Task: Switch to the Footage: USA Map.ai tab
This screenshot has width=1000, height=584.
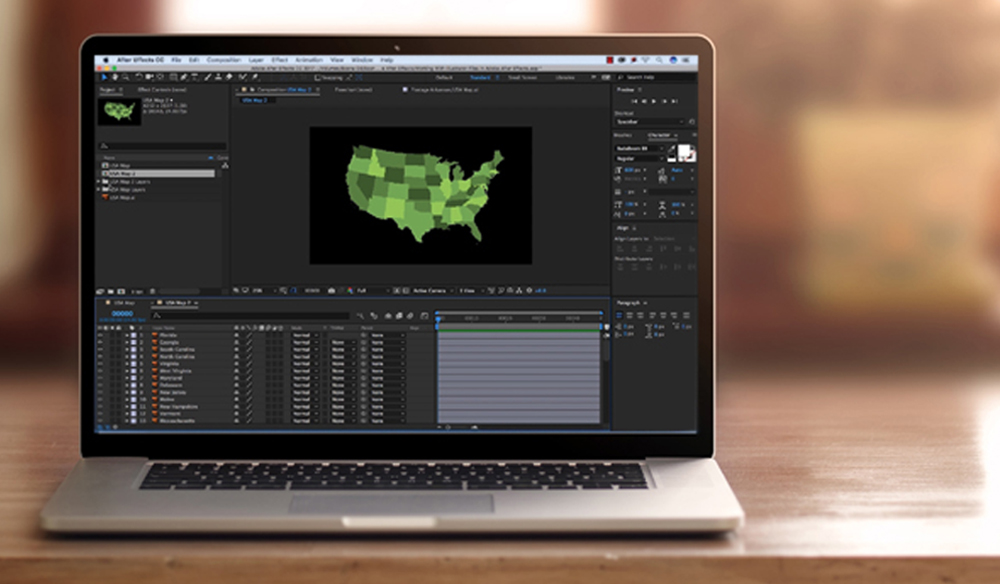Action: (444, 90)
